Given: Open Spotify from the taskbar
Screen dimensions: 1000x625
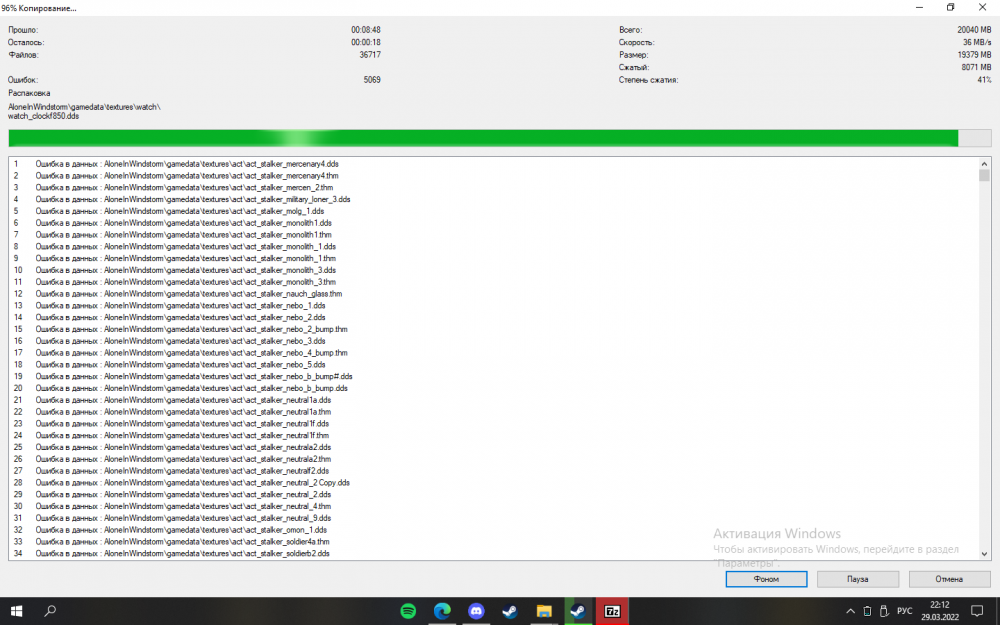Looking at the screenshot, I should click(x=408, y=611).
